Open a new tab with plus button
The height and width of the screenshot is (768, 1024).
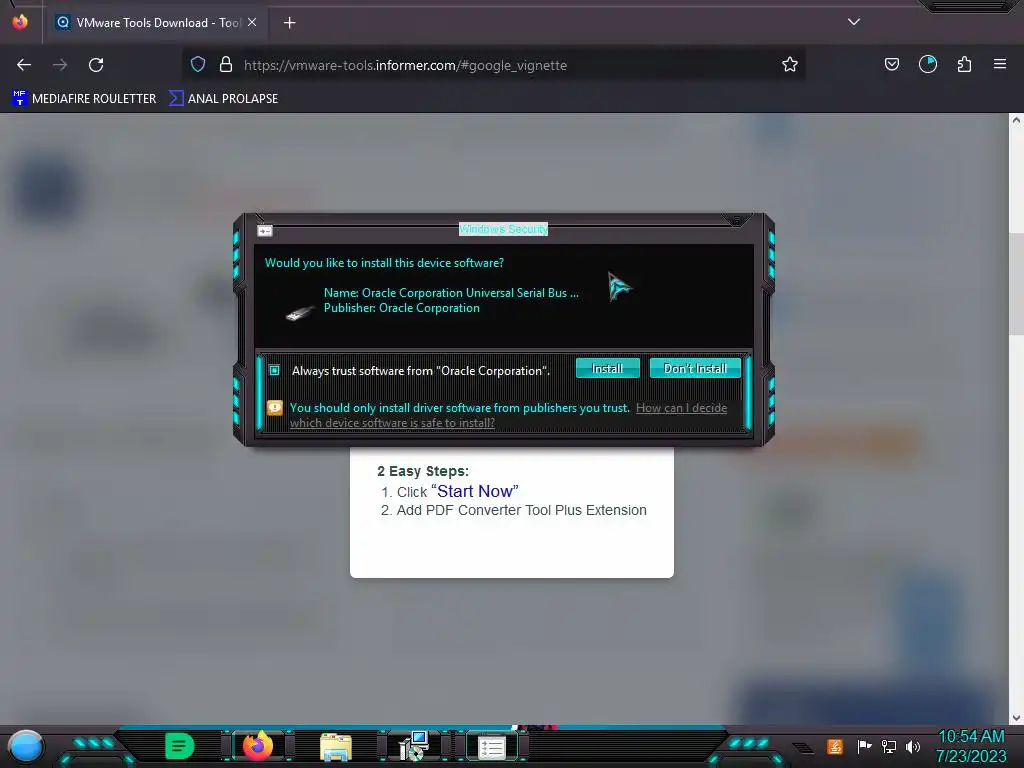pyautogui.click(x=289, y=23)
